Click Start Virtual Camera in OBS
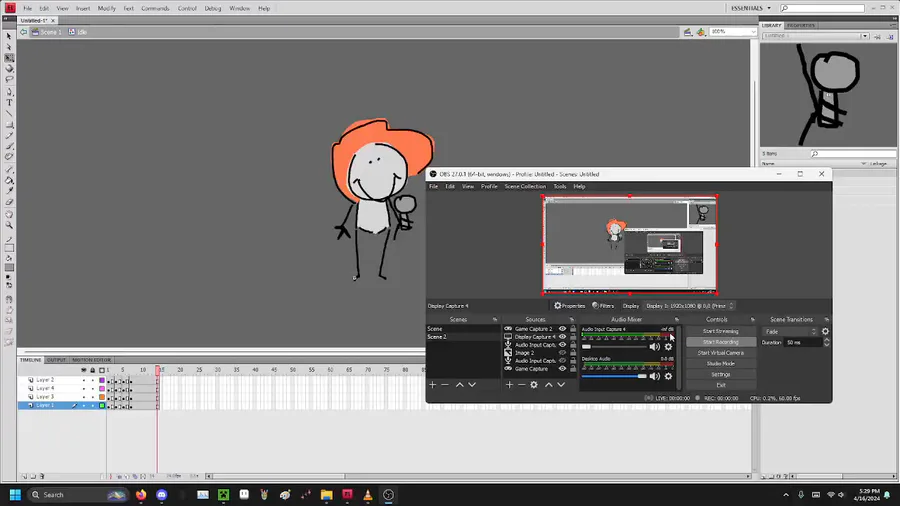Viewport: 900px width, 506px height. point(720,353)
